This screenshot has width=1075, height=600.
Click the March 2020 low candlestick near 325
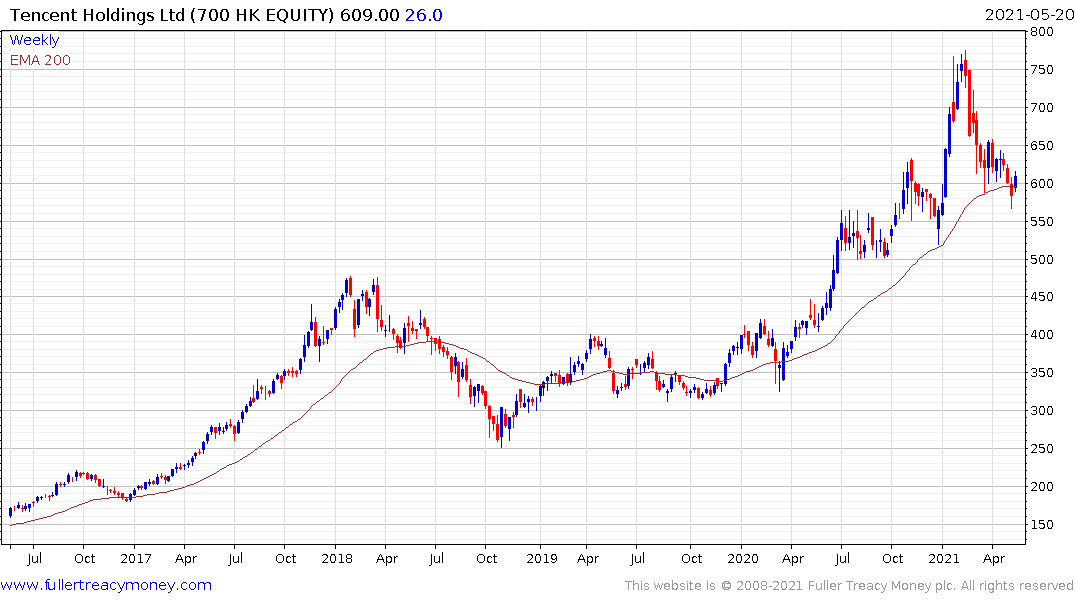tap(780, 376)
